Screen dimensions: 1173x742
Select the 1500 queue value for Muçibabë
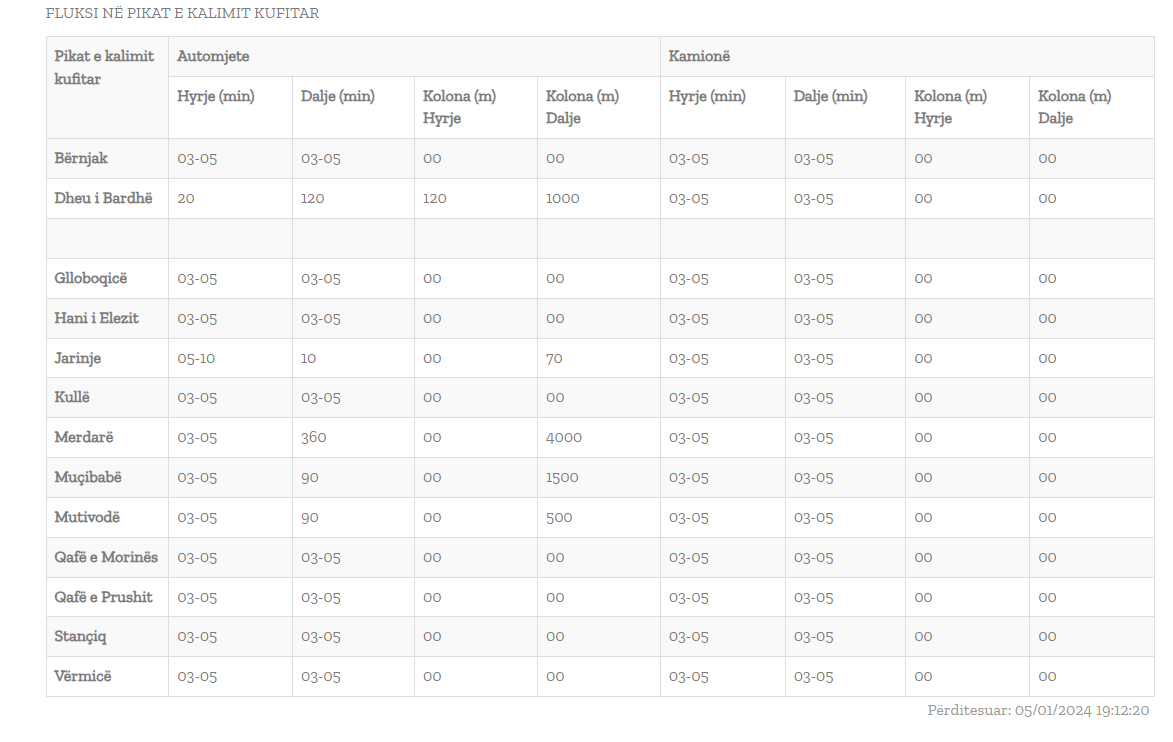(562, 477)
